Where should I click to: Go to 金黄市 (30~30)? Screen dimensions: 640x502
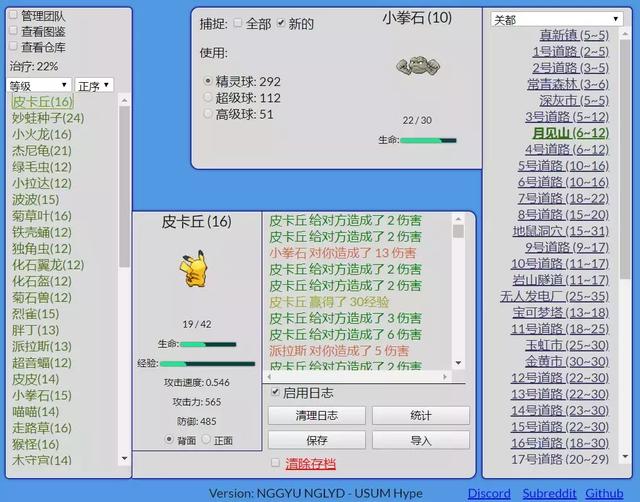[567, 362]
